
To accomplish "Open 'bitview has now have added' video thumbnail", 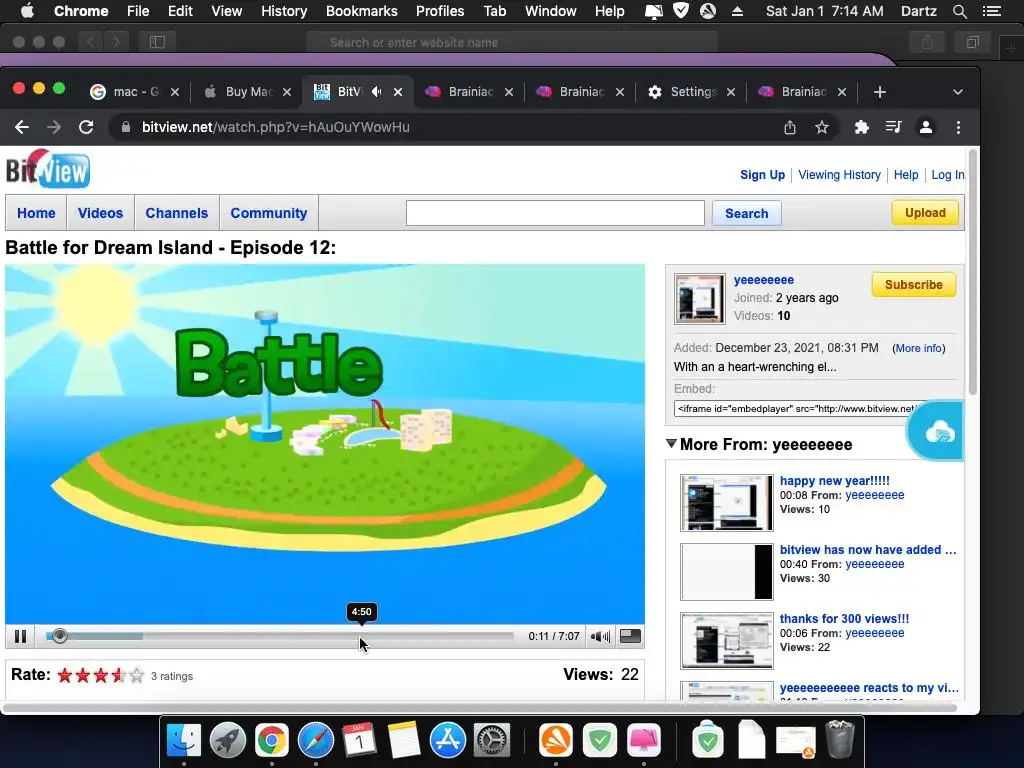I will click(726, 571).
